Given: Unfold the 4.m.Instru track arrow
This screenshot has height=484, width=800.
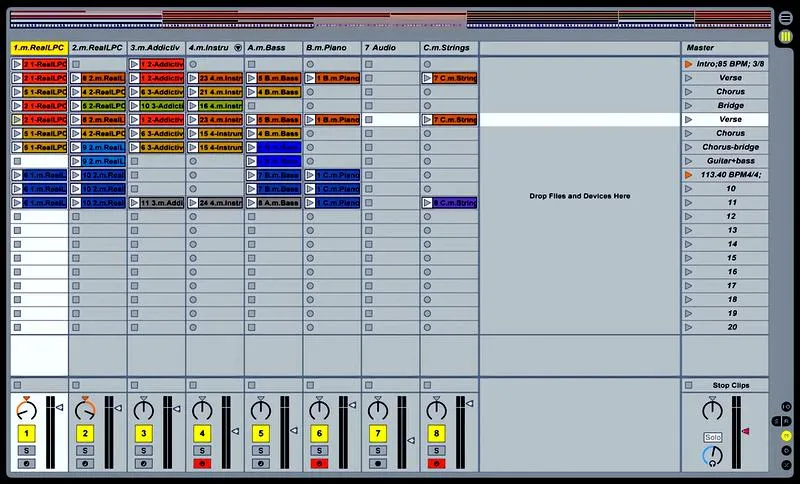Looking at the screenshot, I should (238, 48).
